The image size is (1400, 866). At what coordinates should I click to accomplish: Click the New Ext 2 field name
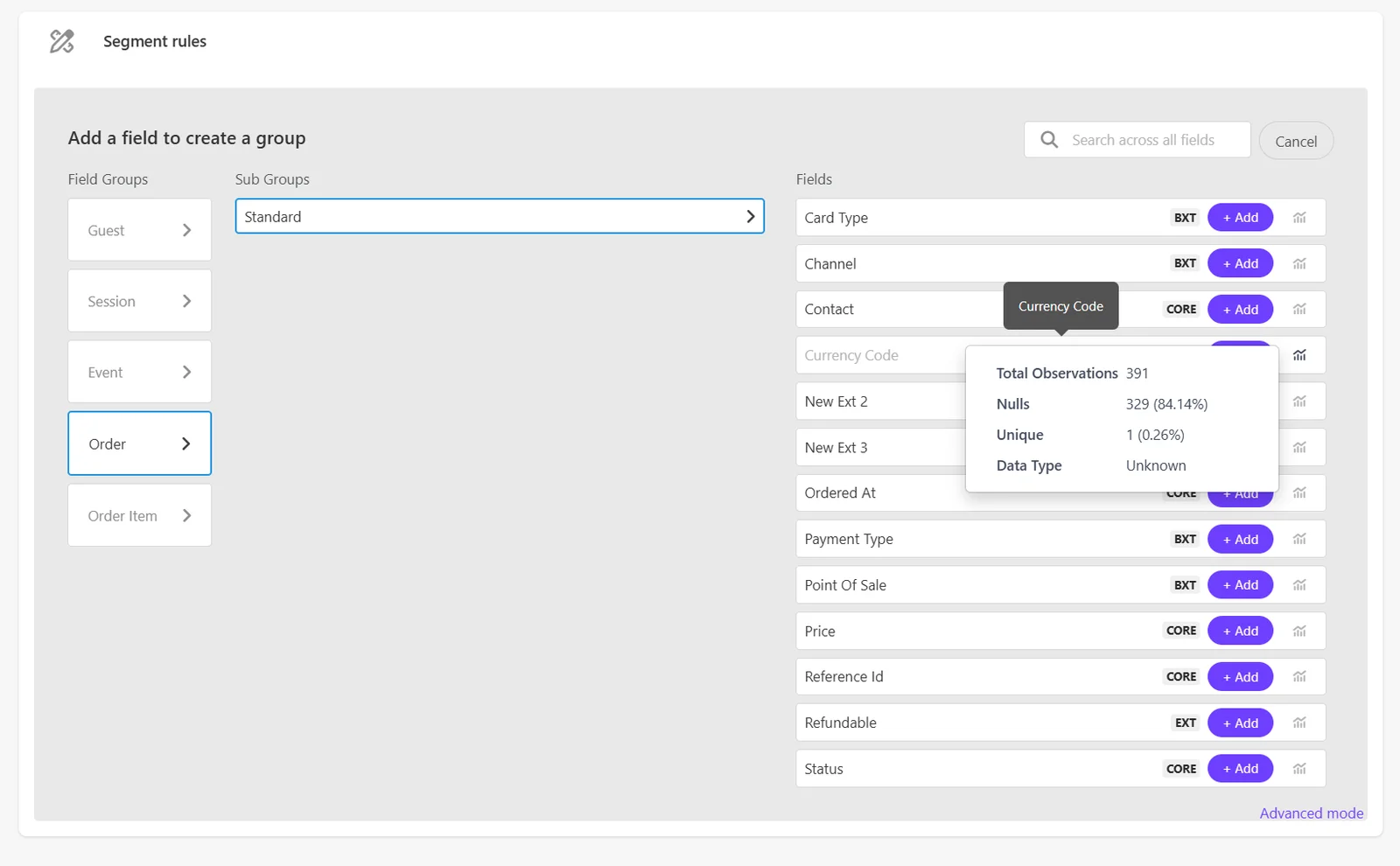(836, 402)
